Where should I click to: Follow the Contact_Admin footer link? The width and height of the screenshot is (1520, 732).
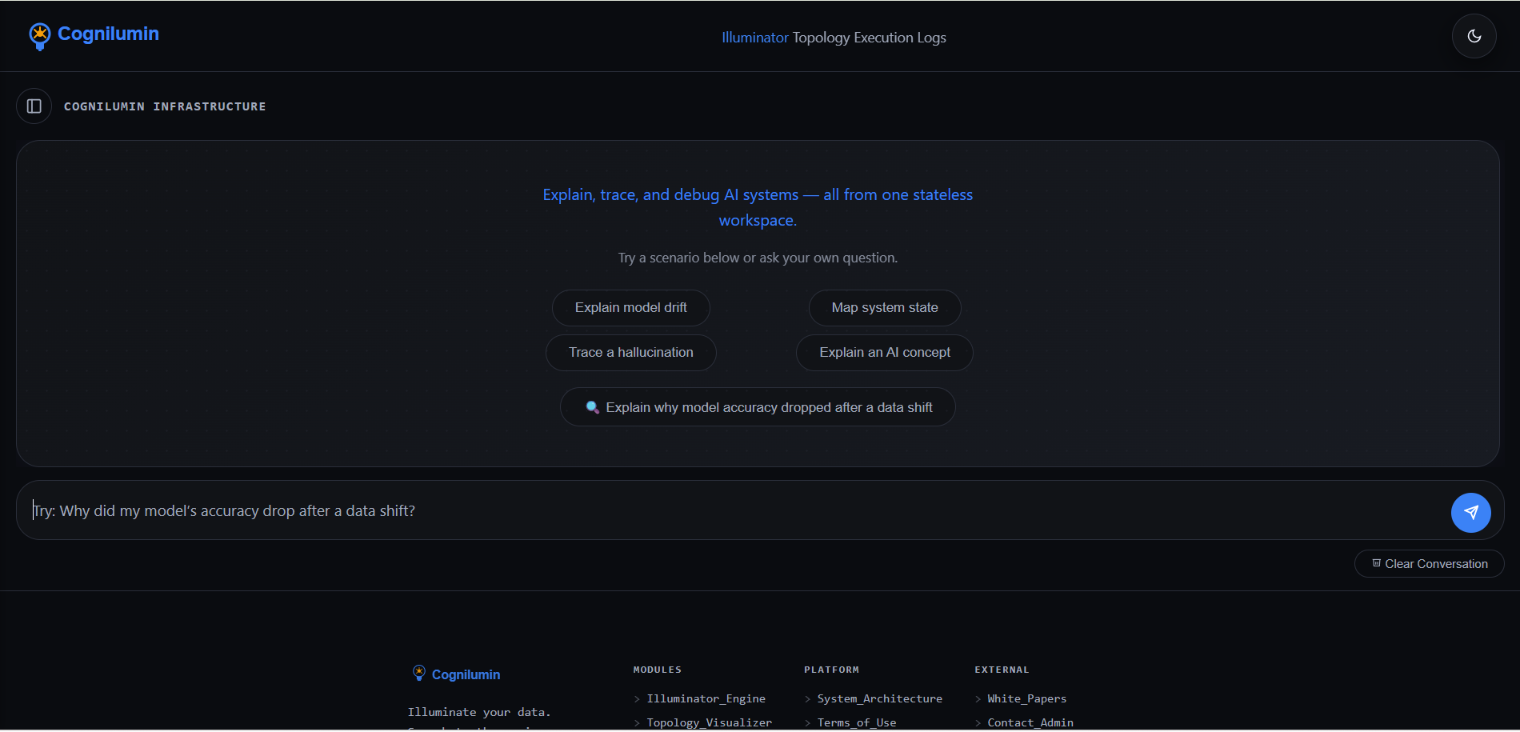pos(1030,723)
